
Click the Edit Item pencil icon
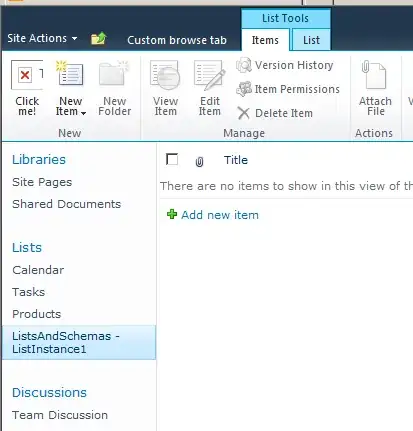[210, 75]
